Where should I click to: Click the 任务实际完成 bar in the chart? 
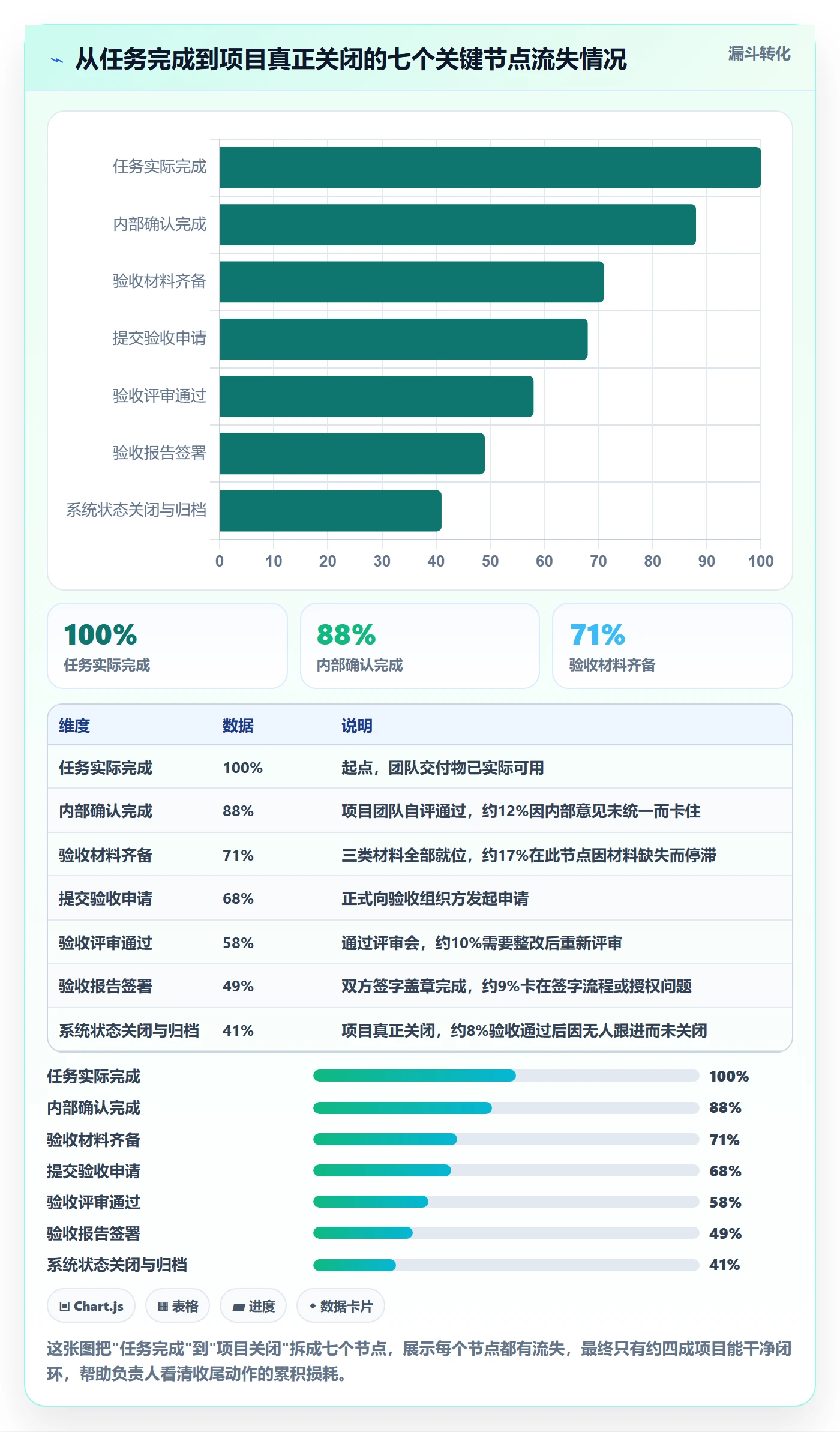click(x=490, y=167)
